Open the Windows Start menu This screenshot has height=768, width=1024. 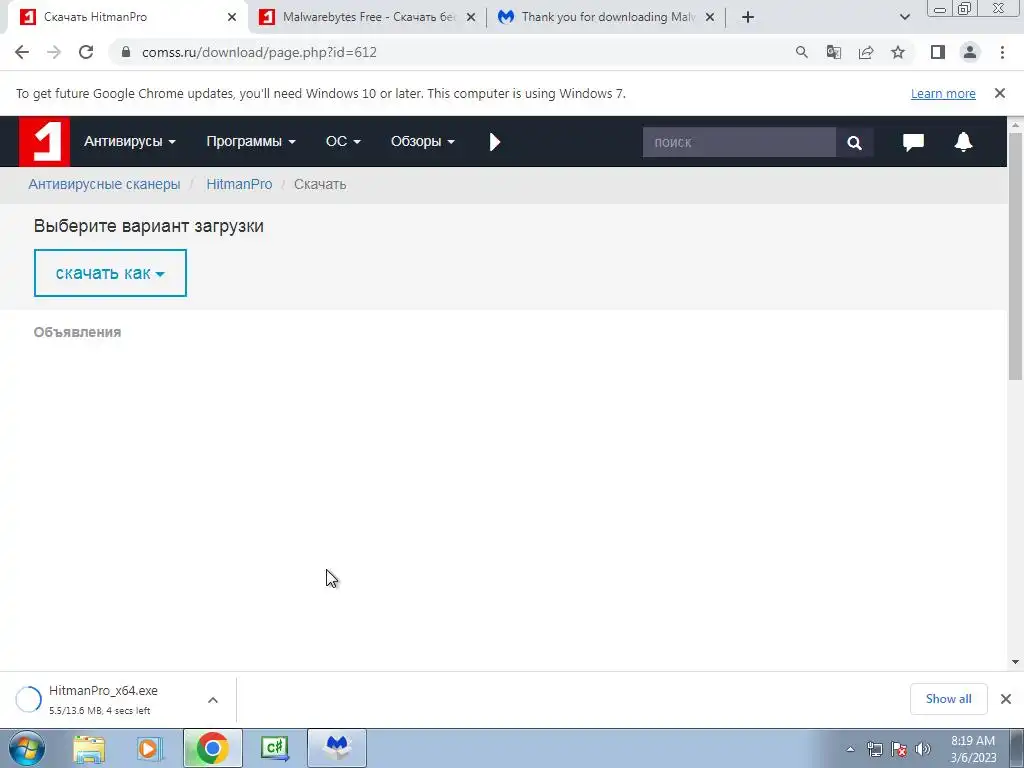pyautogui.click(x=27, y=748)
